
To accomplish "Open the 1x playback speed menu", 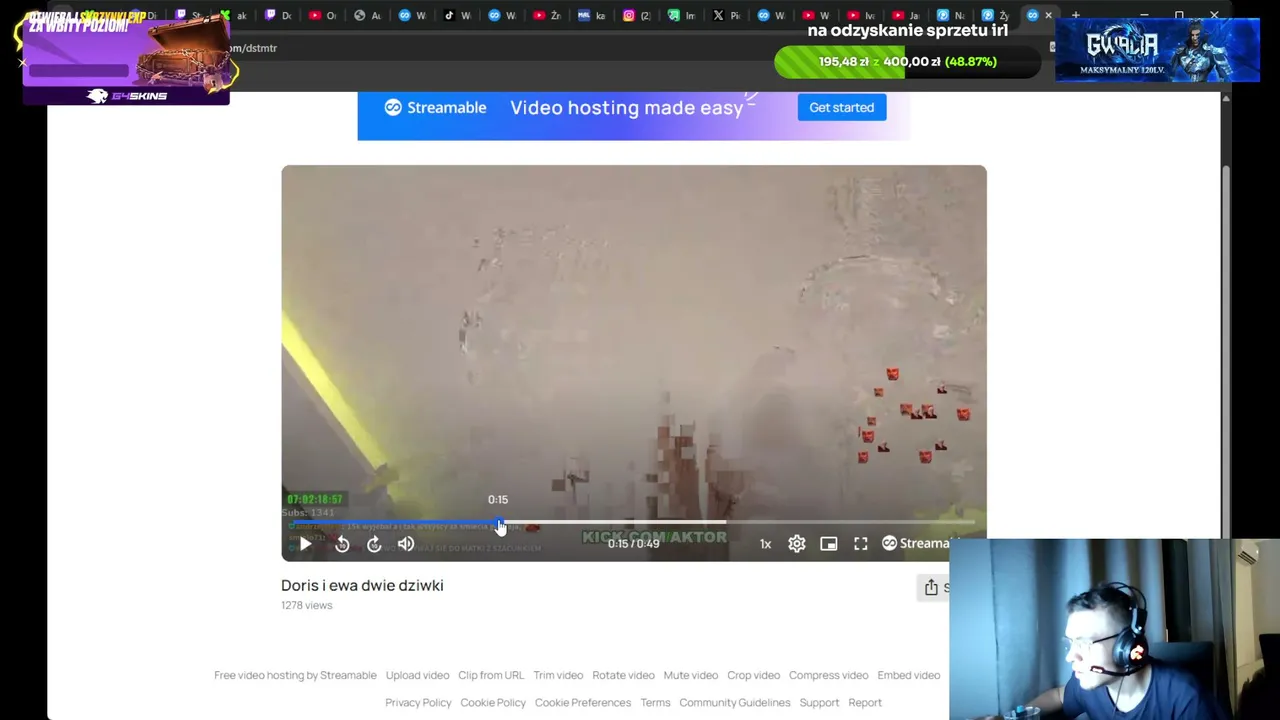I will (x=765, y=544).
